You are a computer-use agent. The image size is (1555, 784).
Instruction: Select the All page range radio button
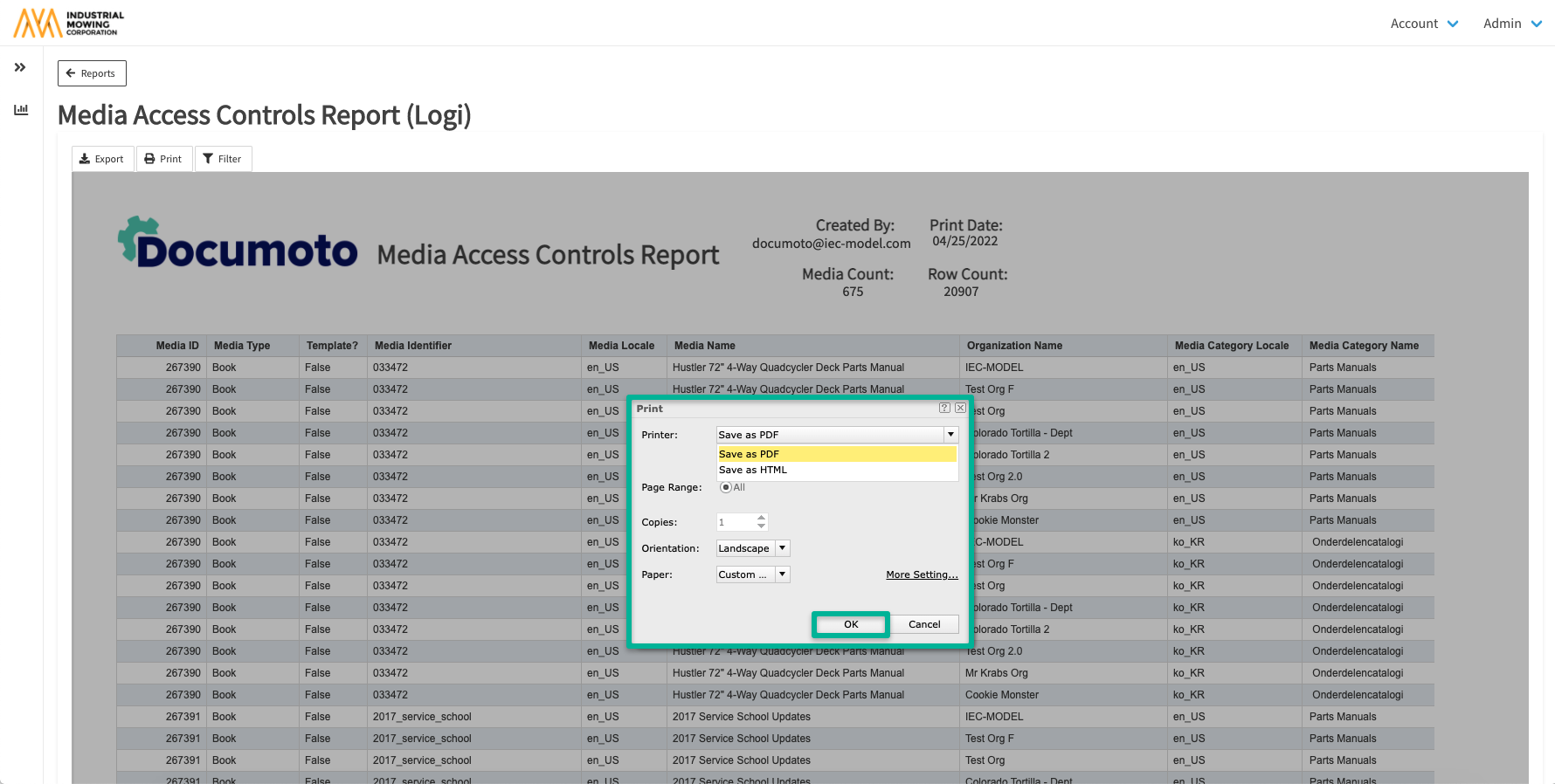click(x=725, y=487)
